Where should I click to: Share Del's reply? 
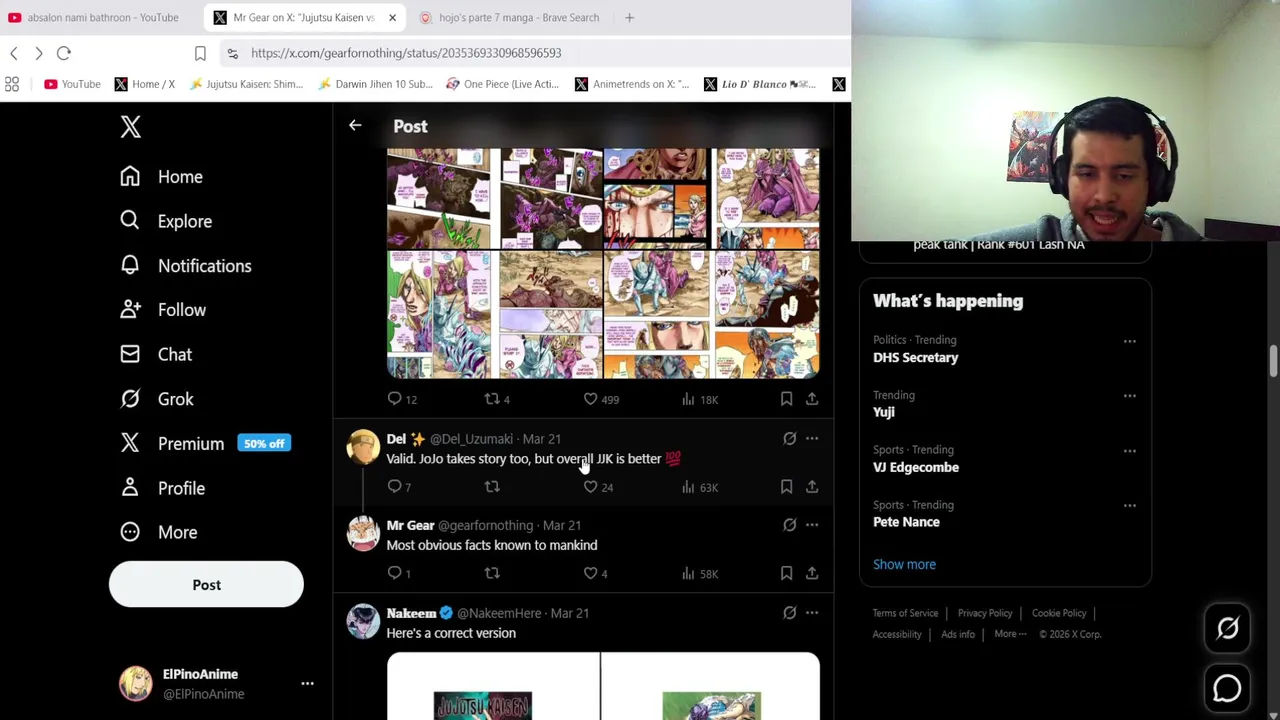(812, 487)
